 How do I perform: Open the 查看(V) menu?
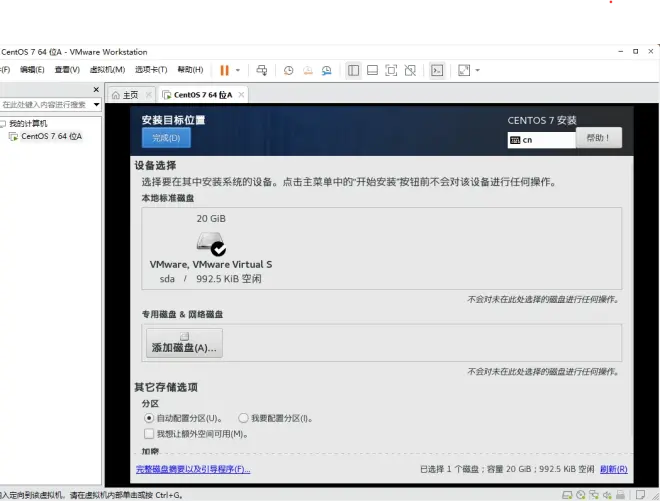point(67,70)
